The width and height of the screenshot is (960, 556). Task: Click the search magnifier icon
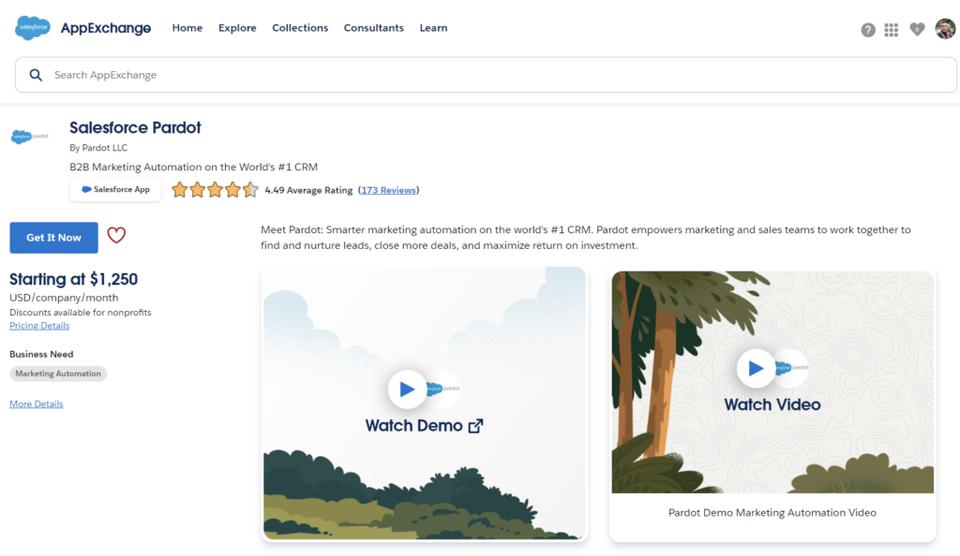click(36, 75)
